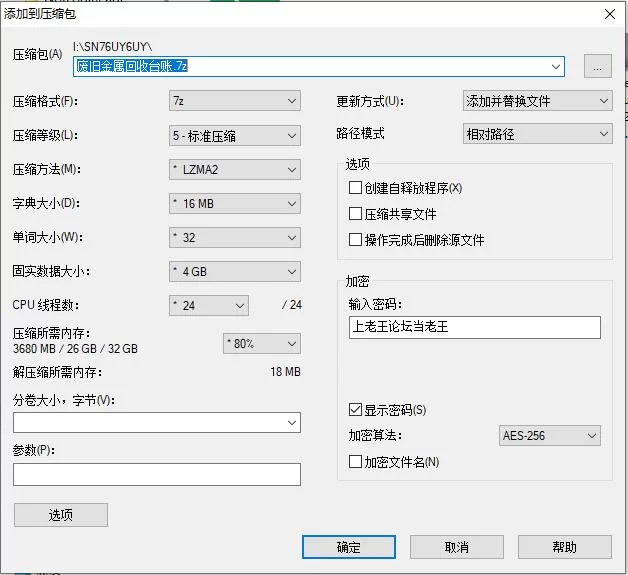
Task: Click the 3680 MB / 26 GB / 32 GB text
Action: point(75,349)
